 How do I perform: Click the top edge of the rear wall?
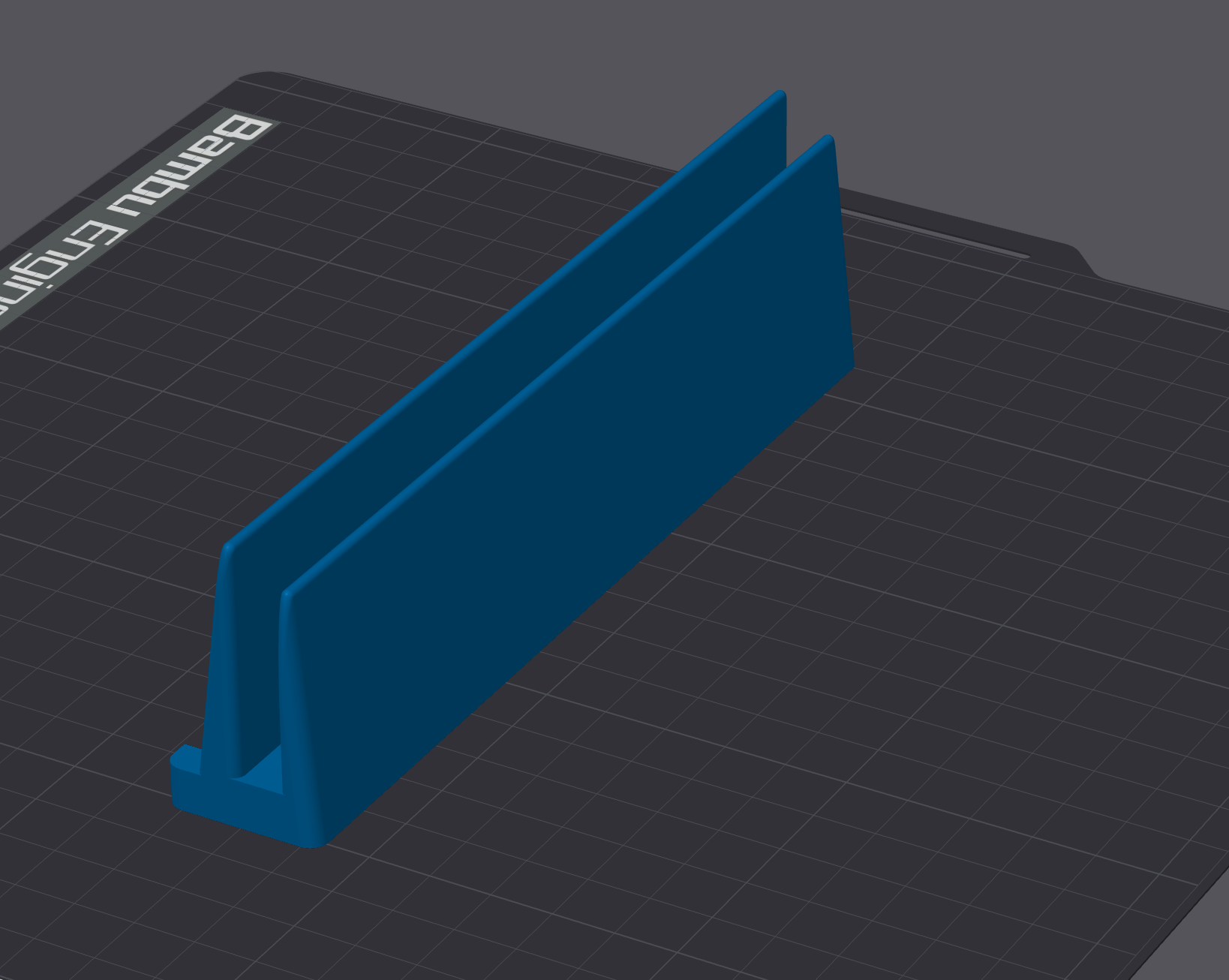coord(503,315)
